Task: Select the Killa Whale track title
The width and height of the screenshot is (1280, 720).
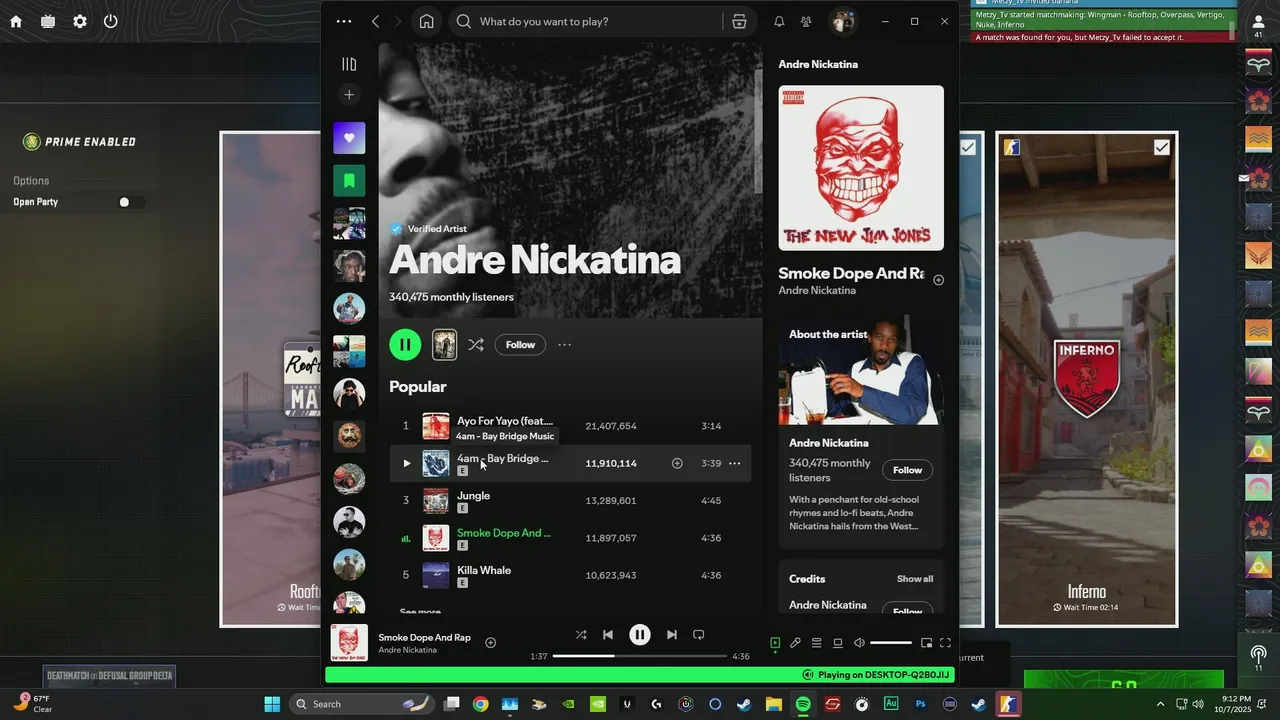Action: tap(484, 571)
